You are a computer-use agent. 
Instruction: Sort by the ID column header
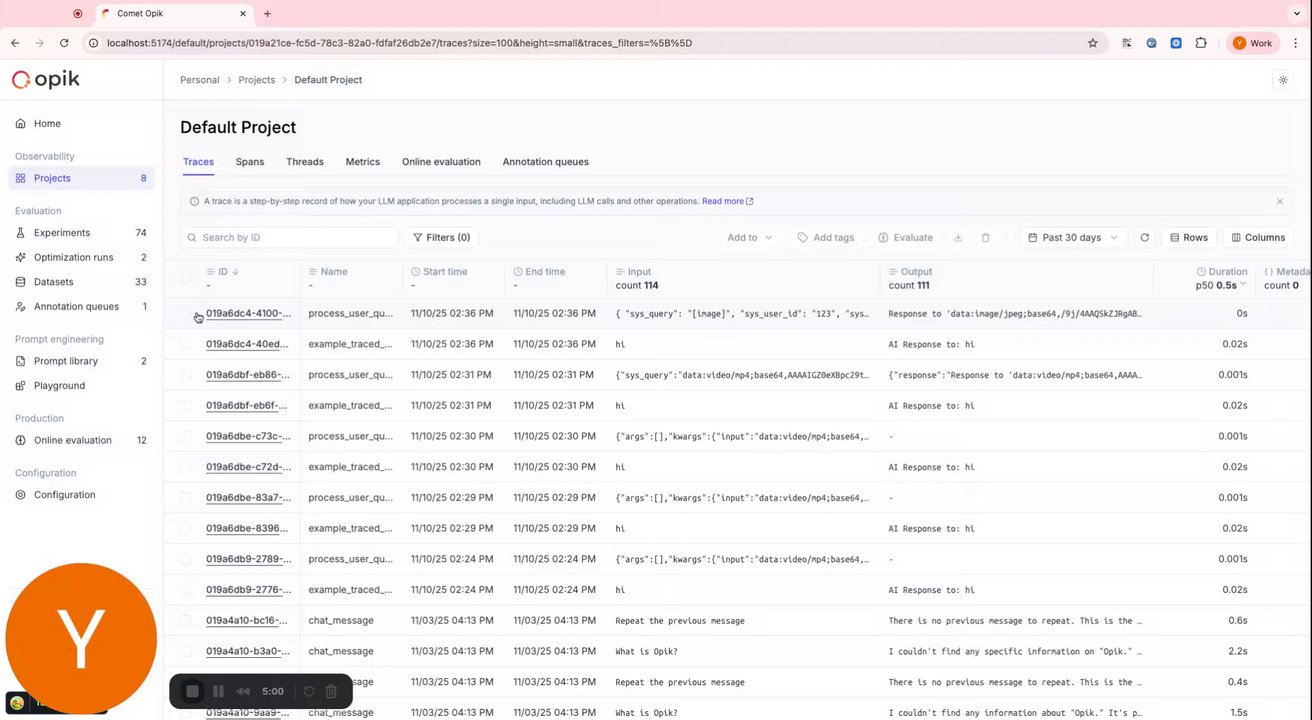point(222,272)
